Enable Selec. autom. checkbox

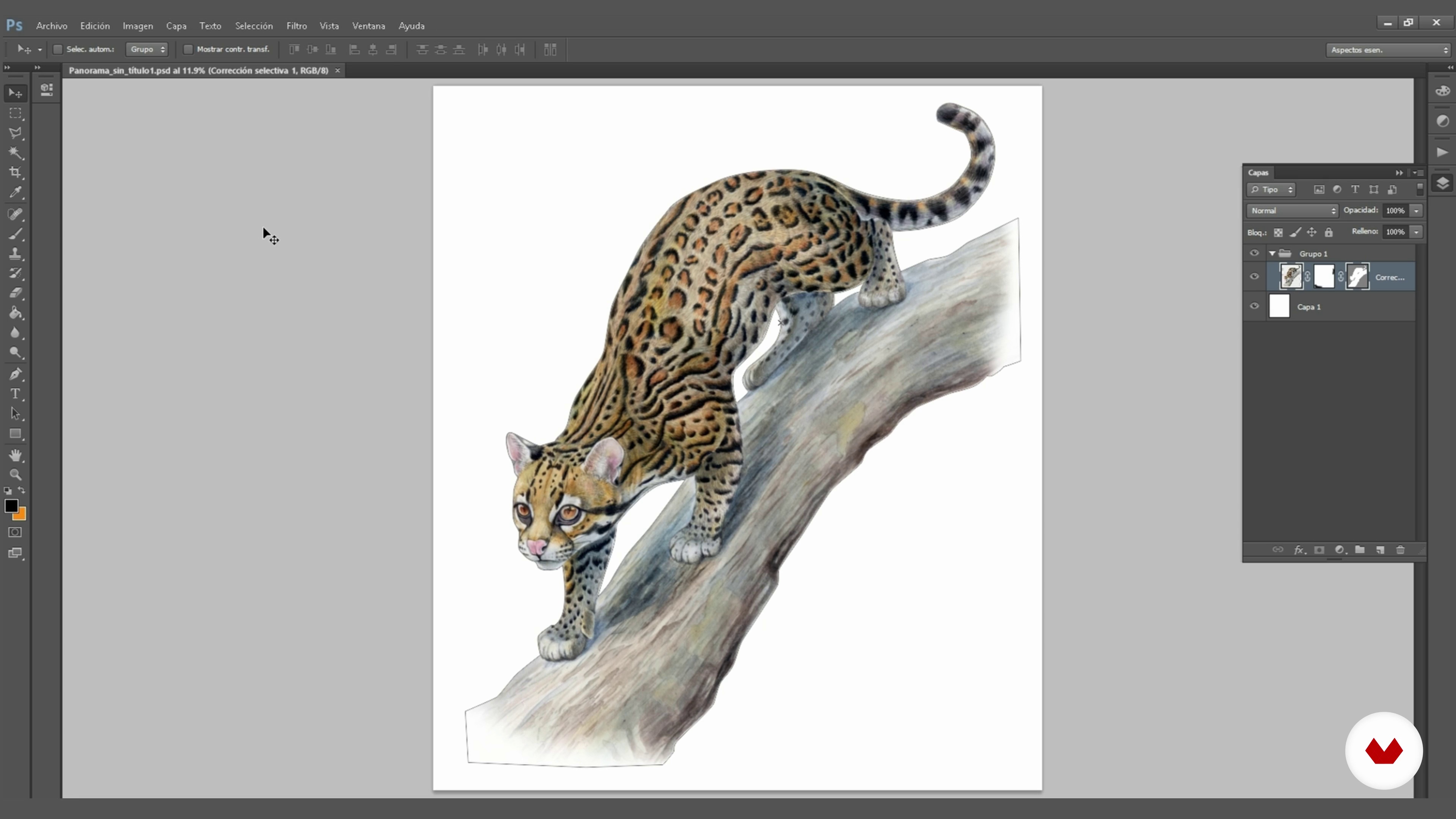[58, 50]
